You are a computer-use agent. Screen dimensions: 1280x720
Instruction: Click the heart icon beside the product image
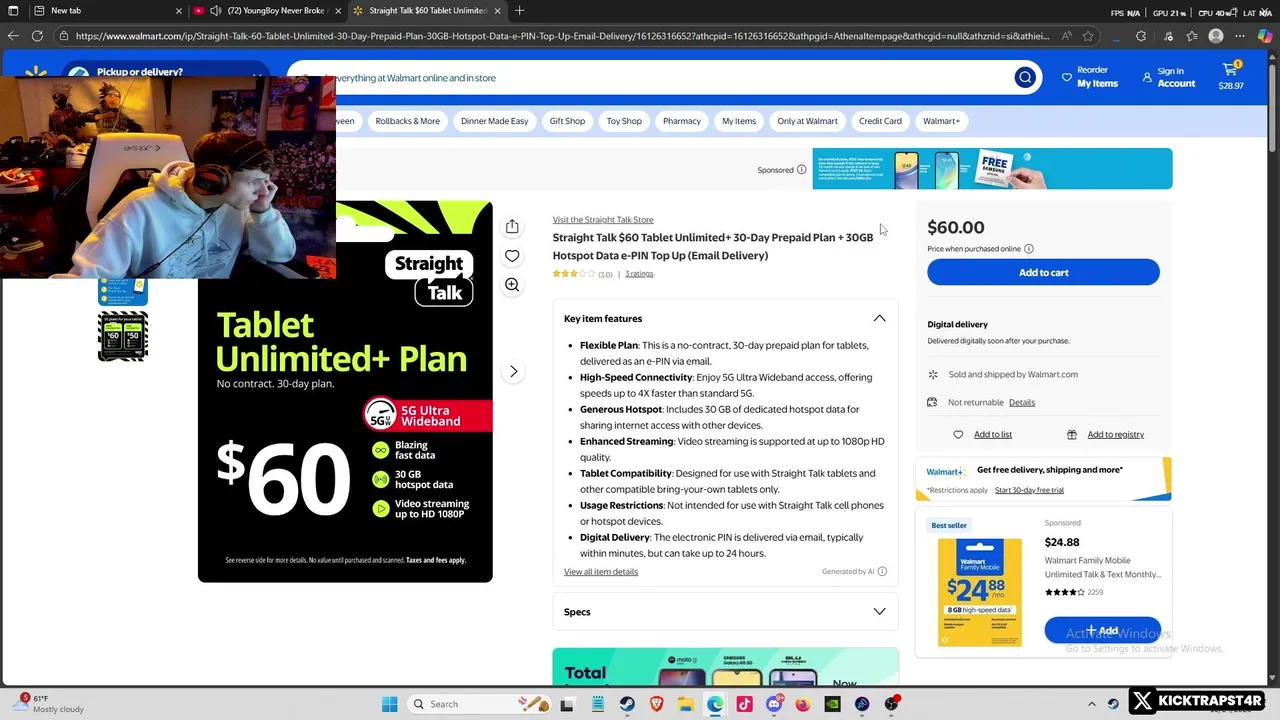pyautogui.click(x=512, y=256)
